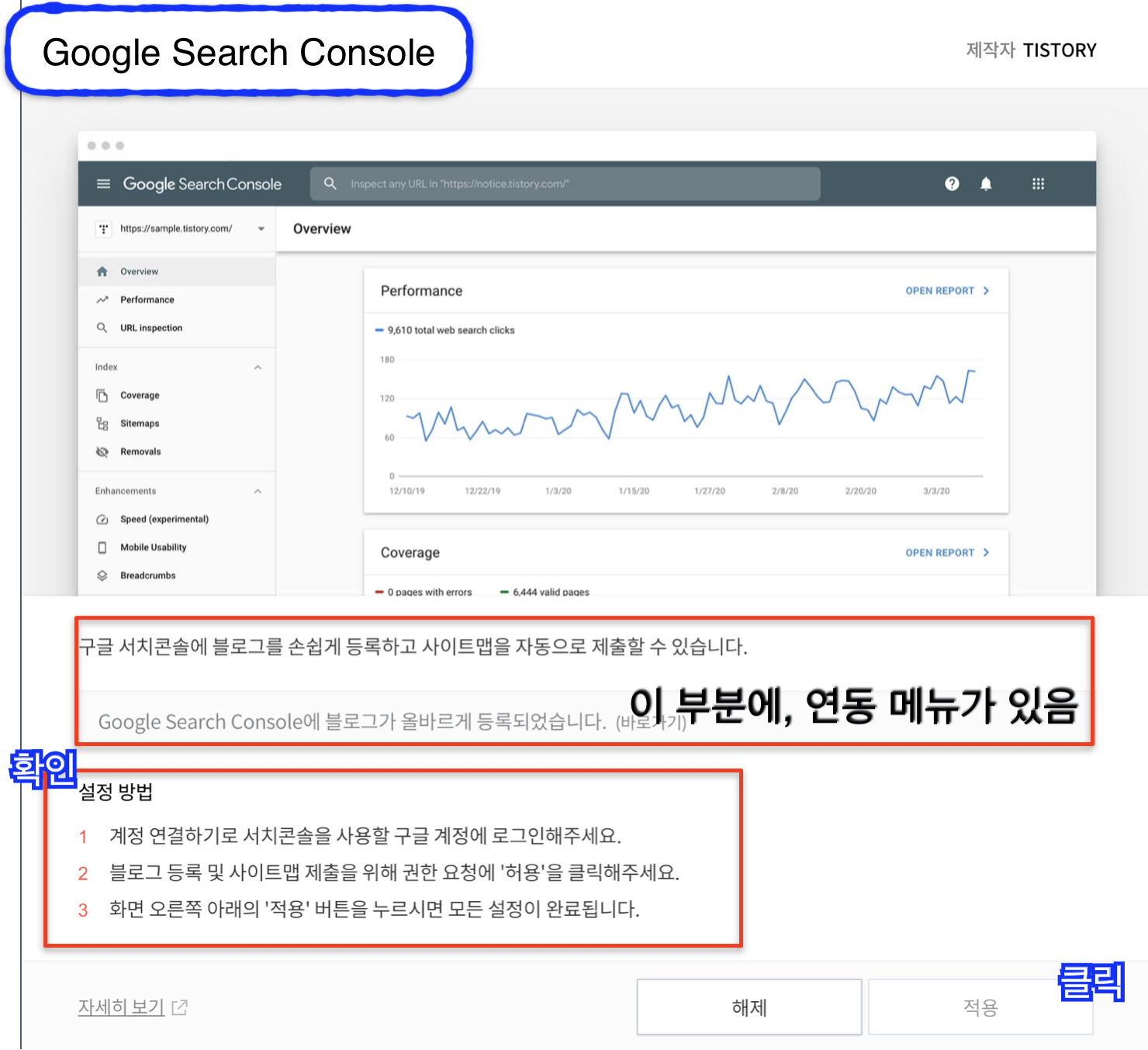Select Performance in the sidebar
The height and width of the screenshot is (1050, 1148).
click(177, 299)
